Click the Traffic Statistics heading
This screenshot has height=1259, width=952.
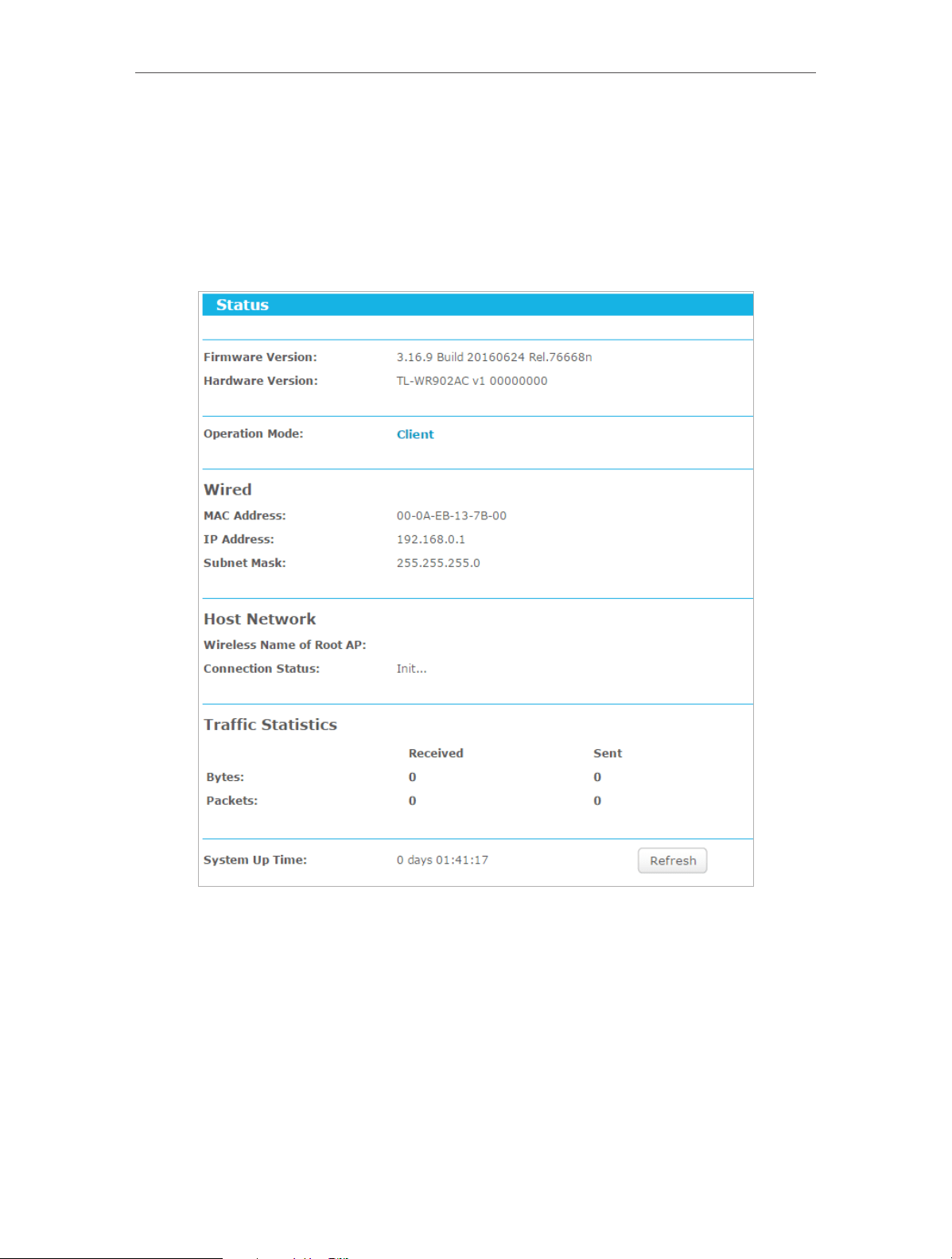(270, 725)
